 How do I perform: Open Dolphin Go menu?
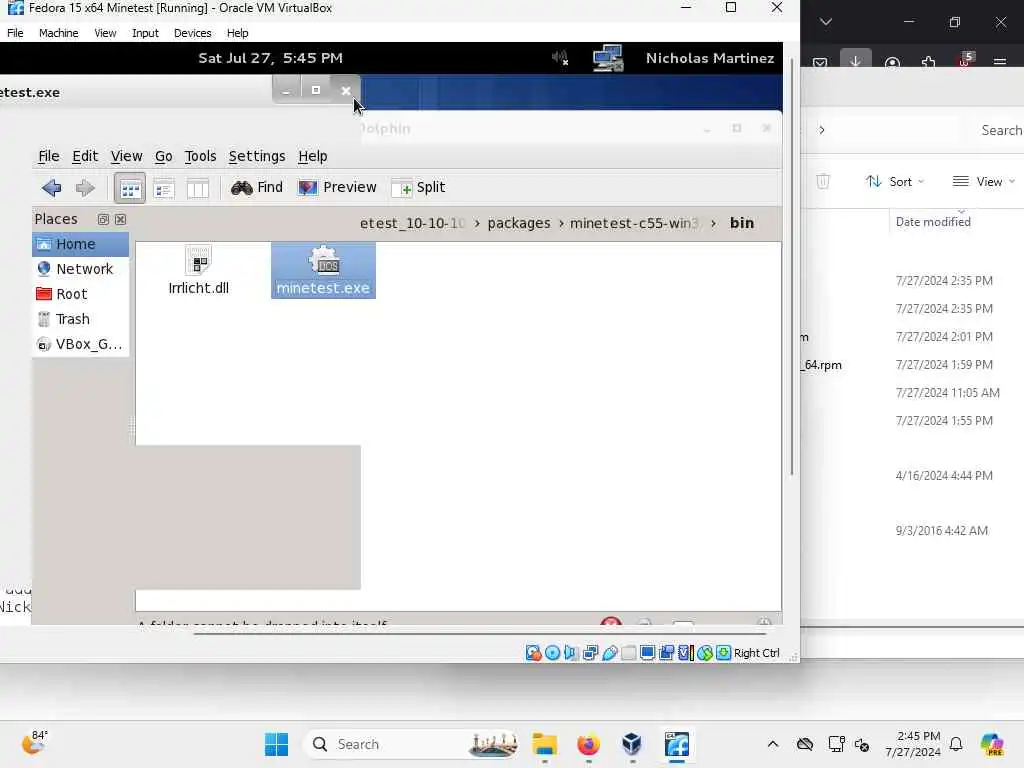163,157
